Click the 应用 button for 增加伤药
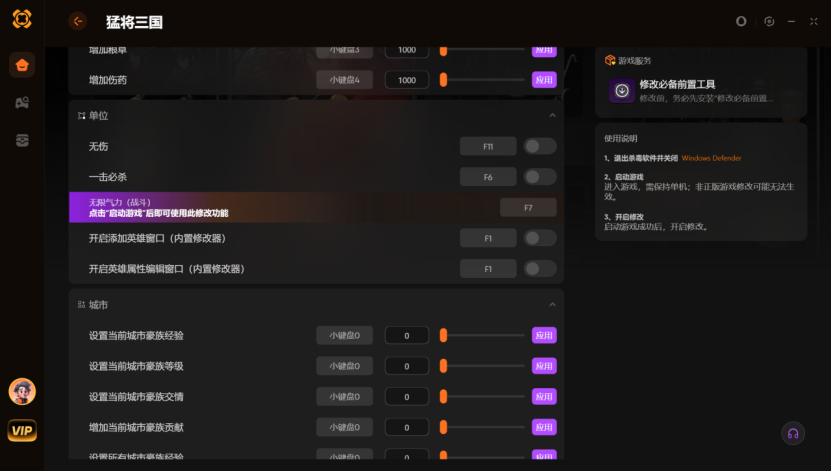The width and height of the screenshot is (831, 471). pyautogui.click(x=544, y=80)
